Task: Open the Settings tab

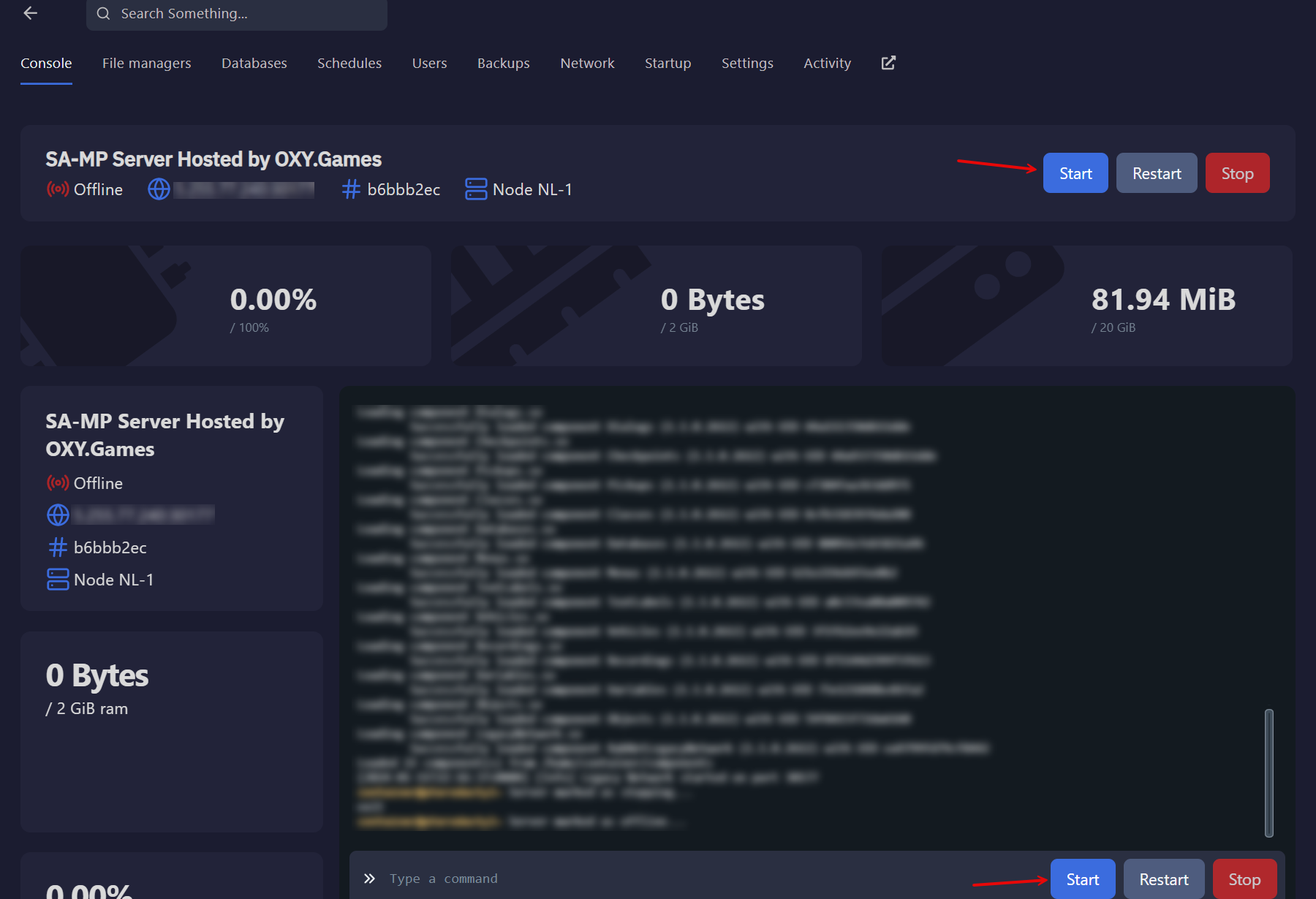Action: (x=747, y=63)
